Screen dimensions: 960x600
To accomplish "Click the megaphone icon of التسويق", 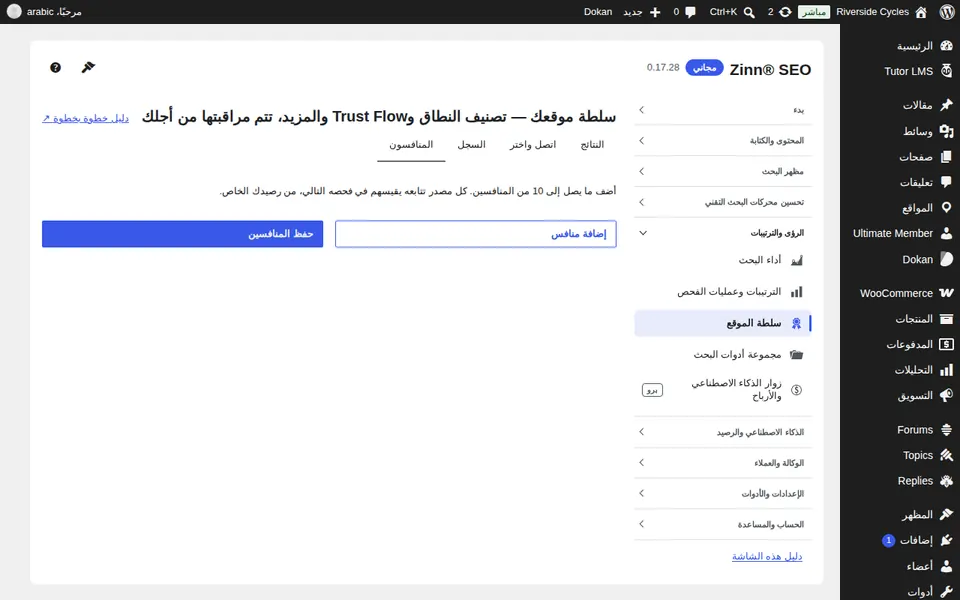I will click(x=947, y=396).
